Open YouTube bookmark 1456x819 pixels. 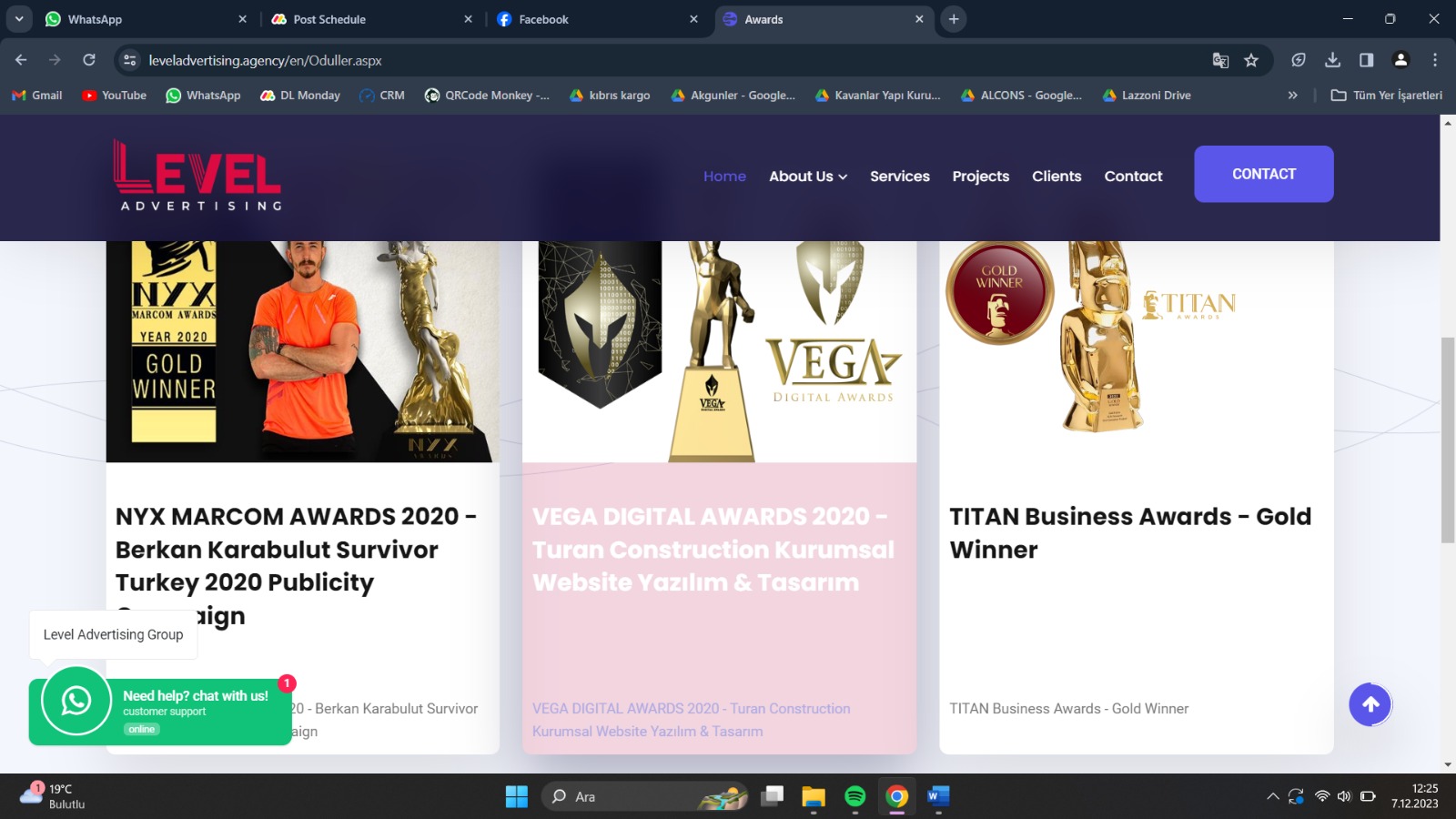click(x=115, y=95)
